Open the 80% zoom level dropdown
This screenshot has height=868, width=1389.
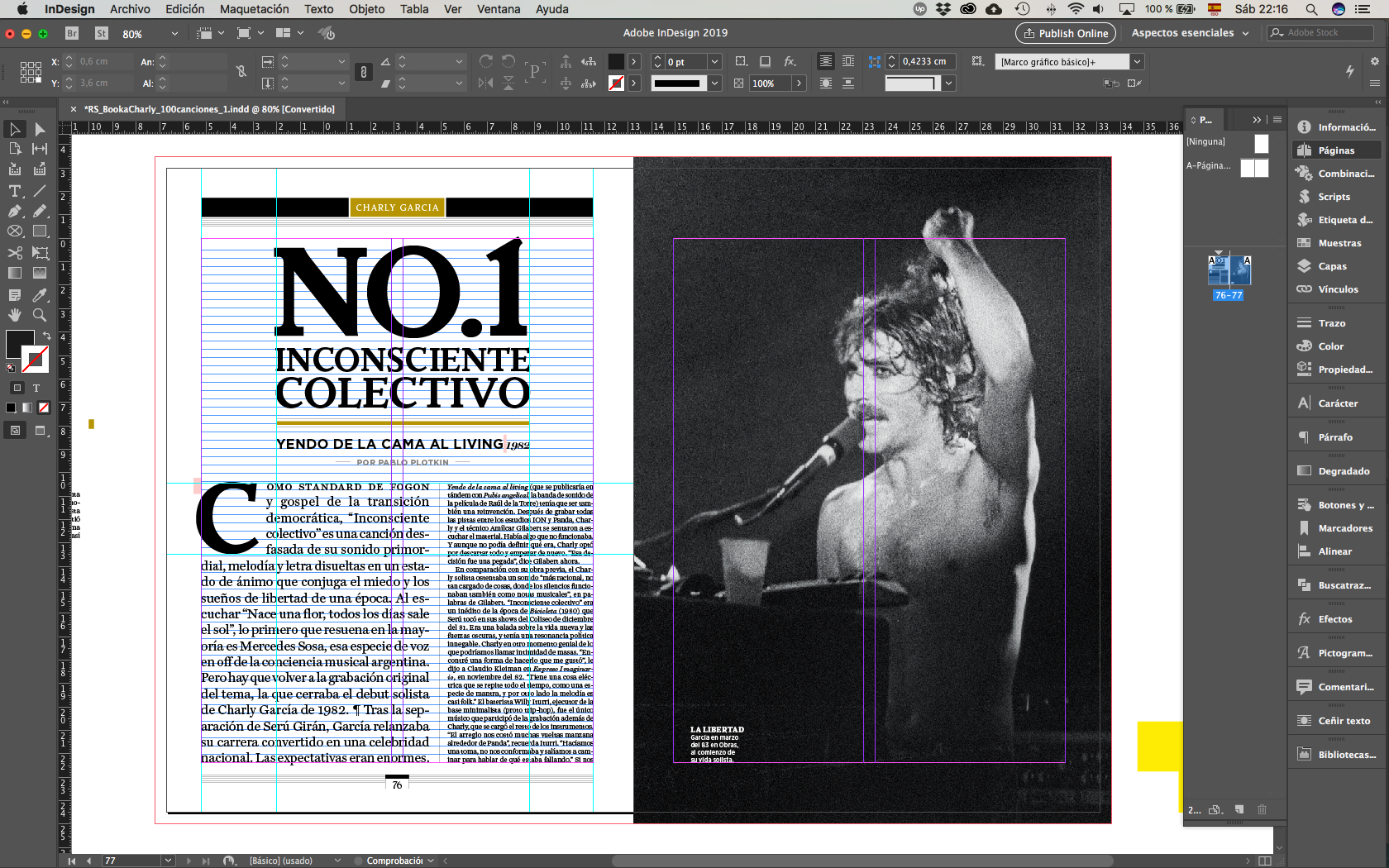[x=174, y=34]
